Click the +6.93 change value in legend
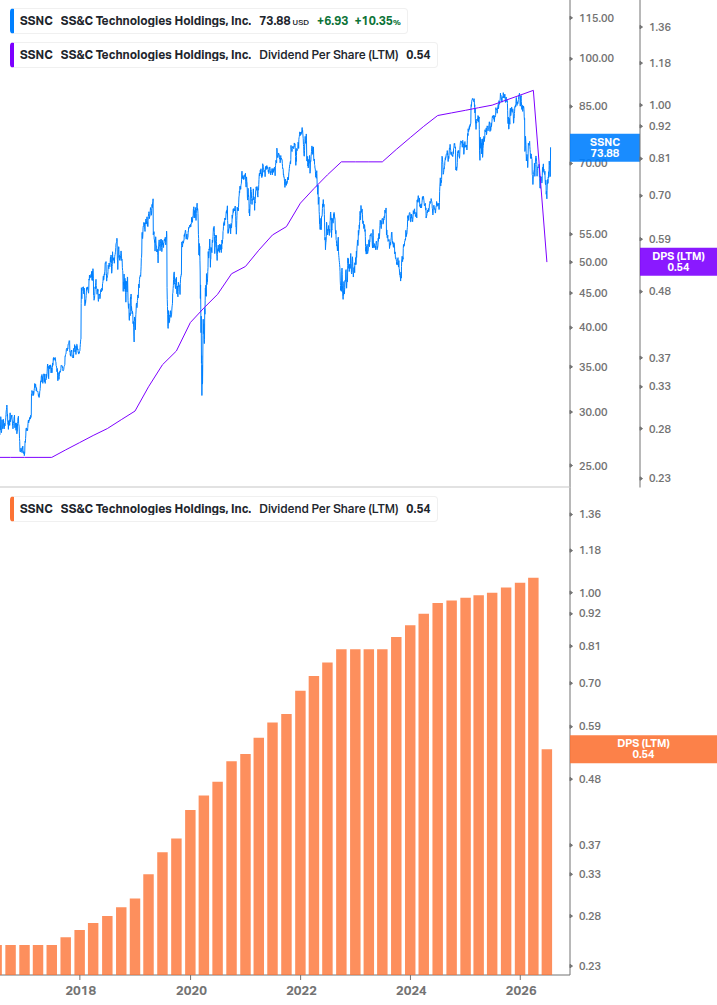Image resolution: width=717 pixels, height=1005 pixels. [333, 21]
